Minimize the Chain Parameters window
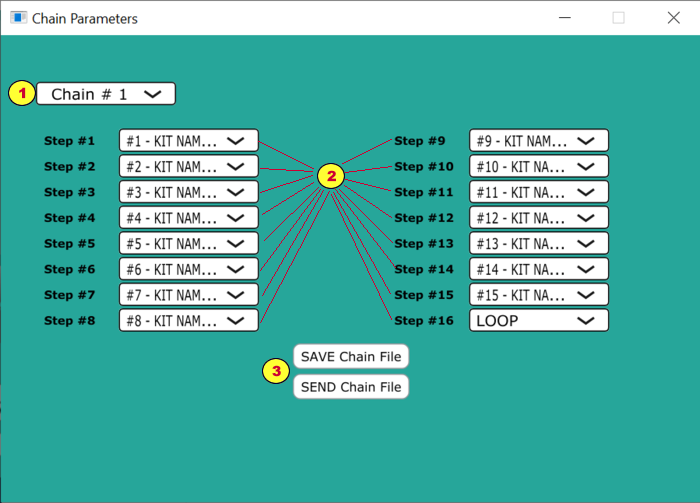The width and height of the screenshot is (700, 503). click(565, 18)
